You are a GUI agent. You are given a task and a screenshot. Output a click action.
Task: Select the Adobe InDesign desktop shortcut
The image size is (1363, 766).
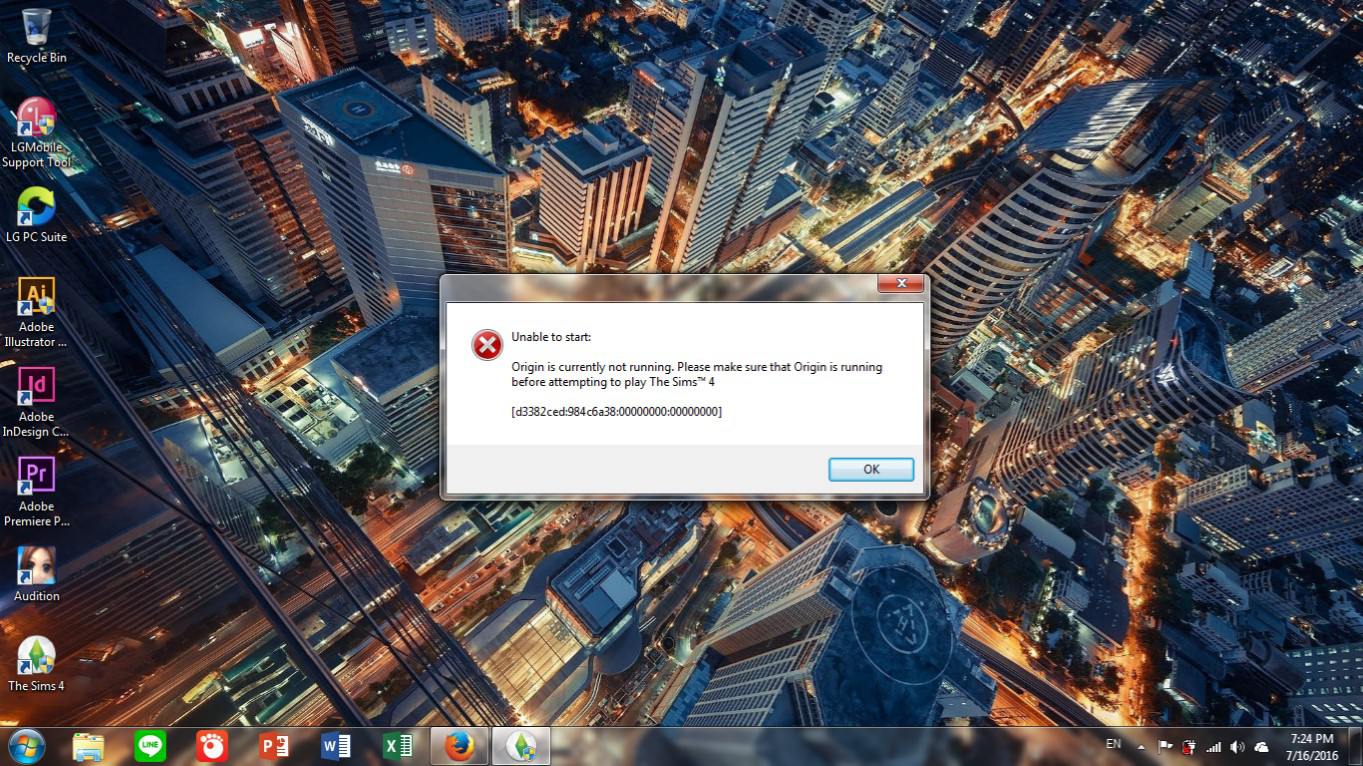point(37,402)
